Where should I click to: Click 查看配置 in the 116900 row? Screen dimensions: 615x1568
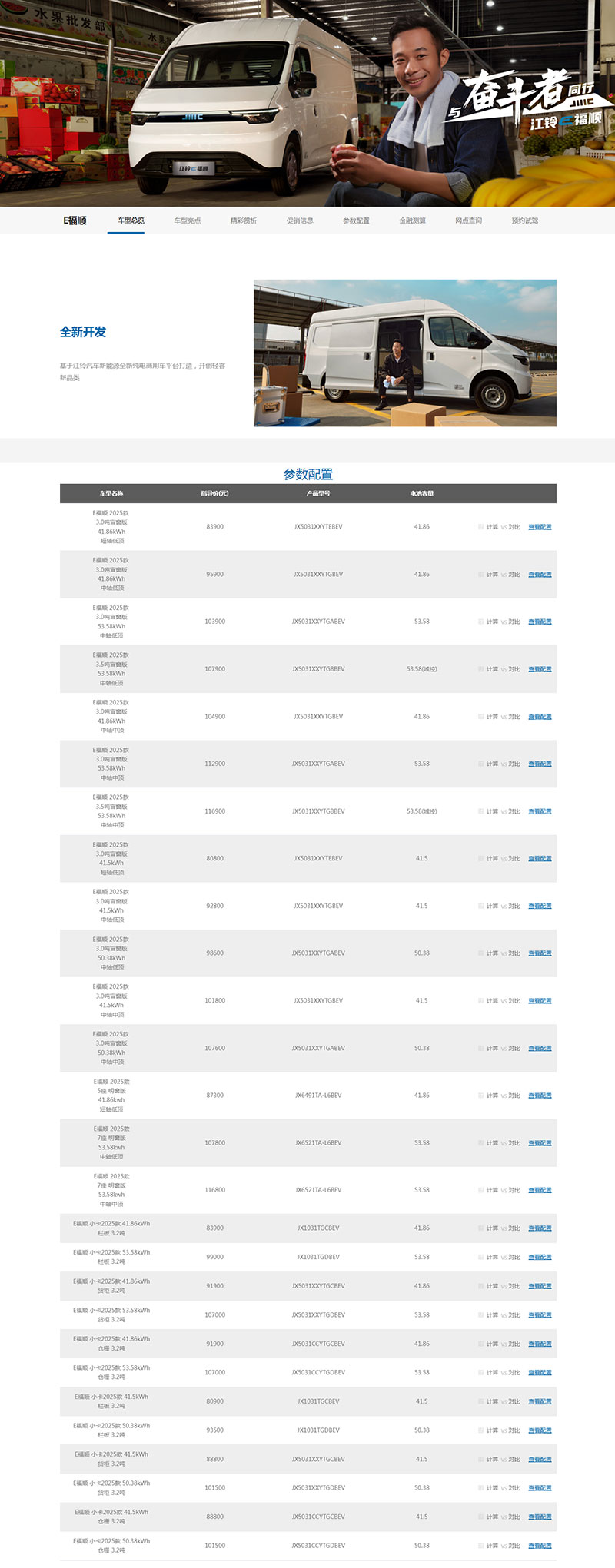click(x=540, y=811)
